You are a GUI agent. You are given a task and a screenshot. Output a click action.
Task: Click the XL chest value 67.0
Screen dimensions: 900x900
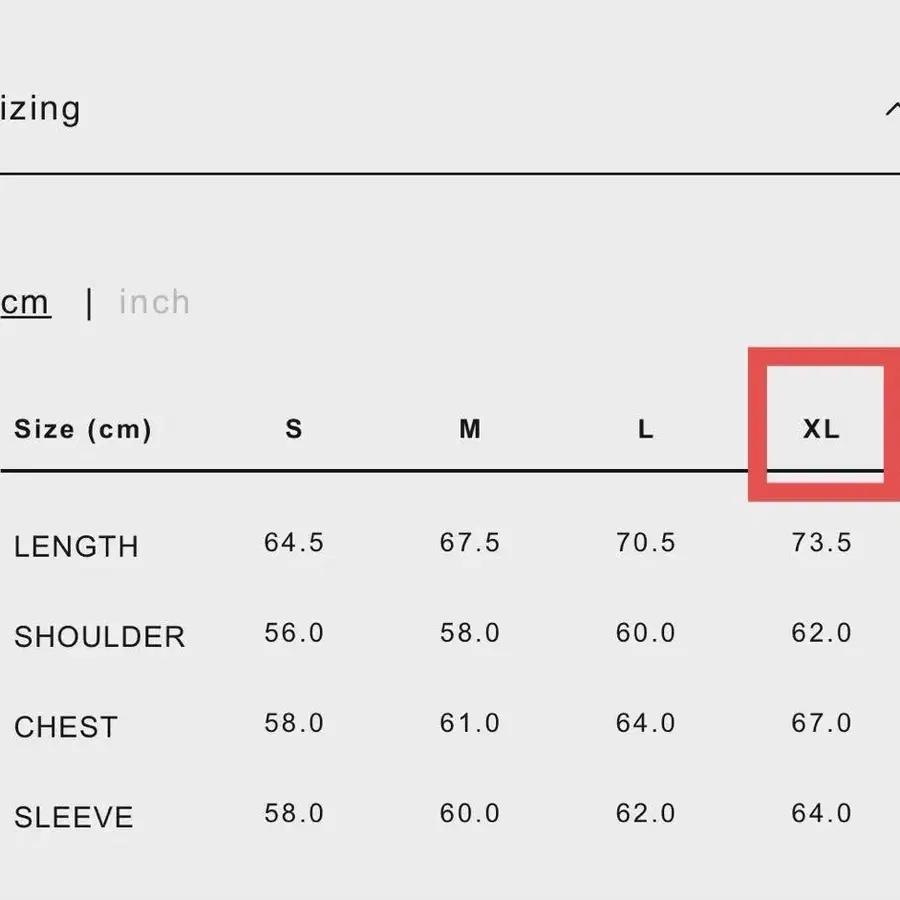[x=821, y=723]
